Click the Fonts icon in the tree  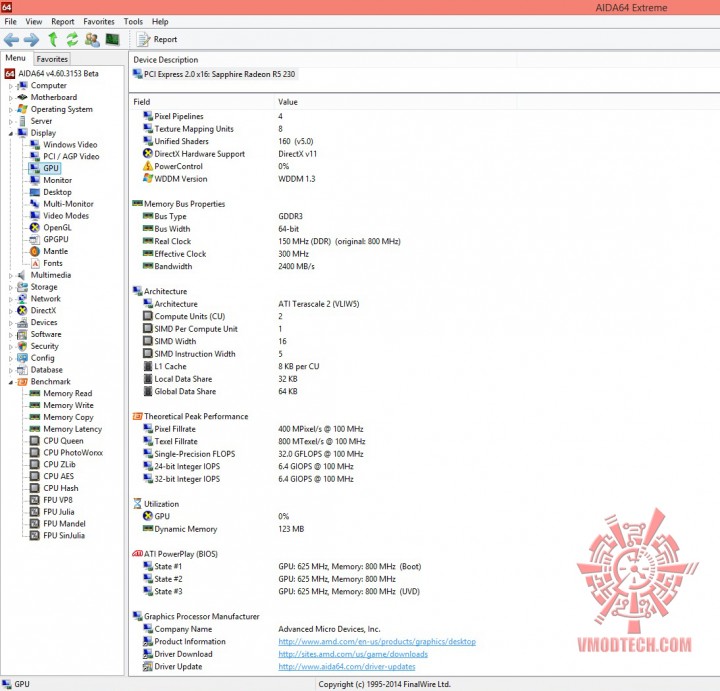(35, 263)
